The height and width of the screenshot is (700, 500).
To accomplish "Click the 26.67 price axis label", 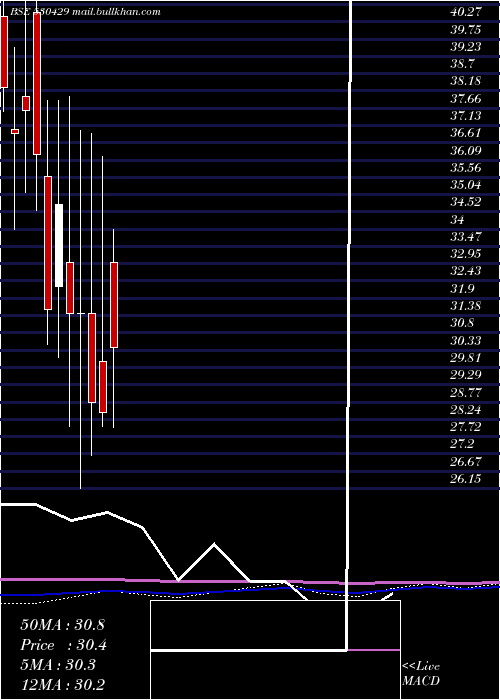I will [x=466, y=462].
